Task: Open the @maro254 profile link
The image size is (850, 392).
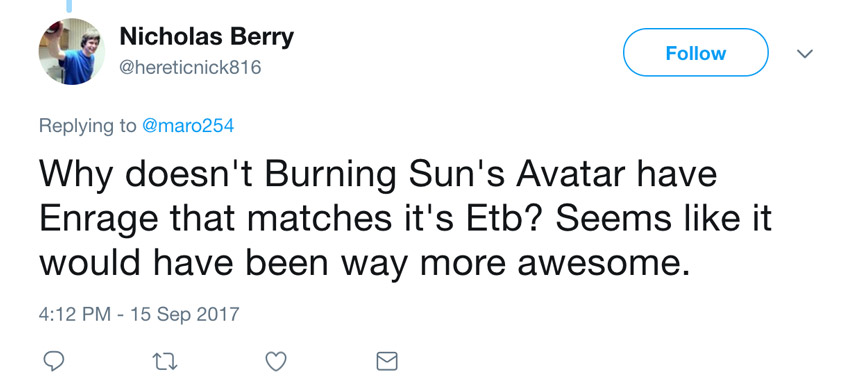Action: click(188, 126)
